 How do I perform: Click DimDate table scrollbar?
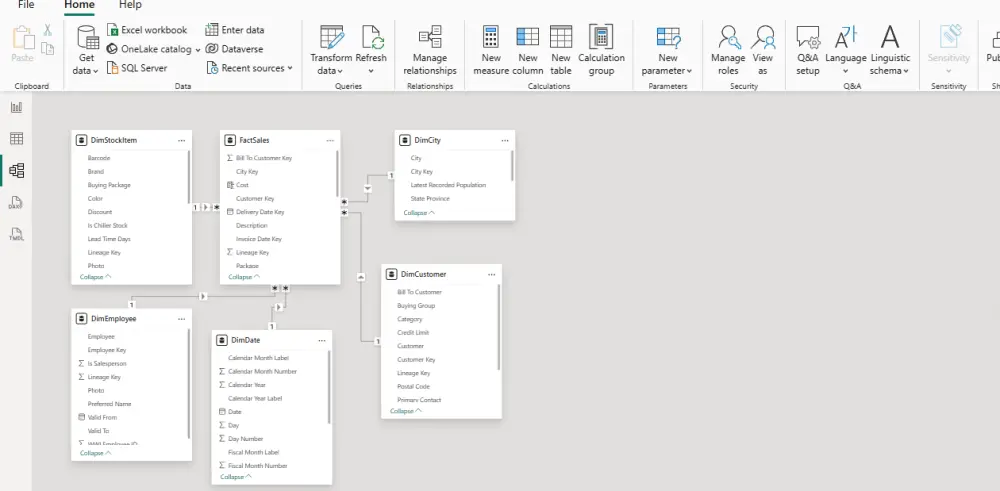(329, 387)
